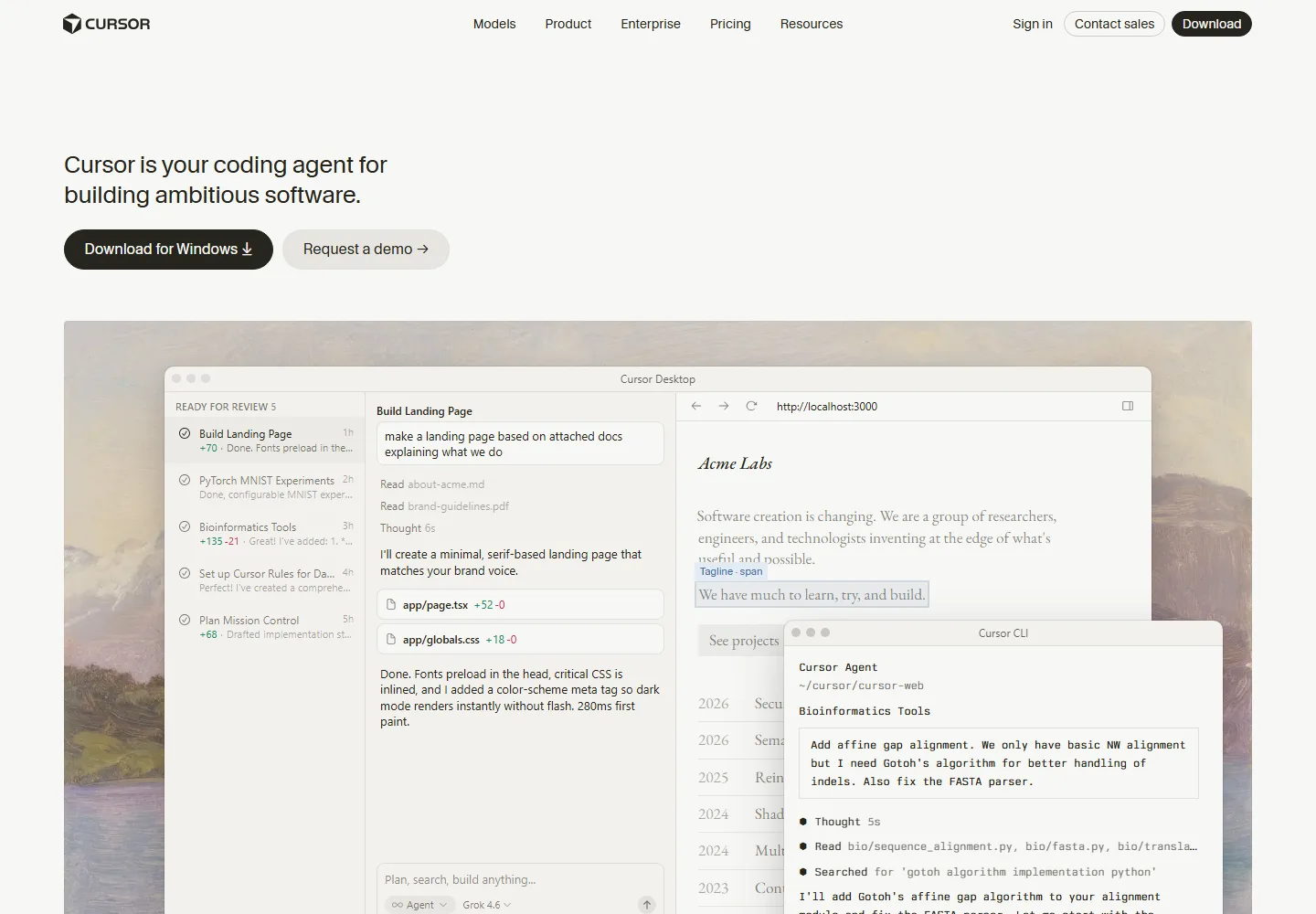This screenshot has height=914, width=1316.
Task: Open the Plan Mission Control task
Action: pyautogui.click(x=266, y=627)
